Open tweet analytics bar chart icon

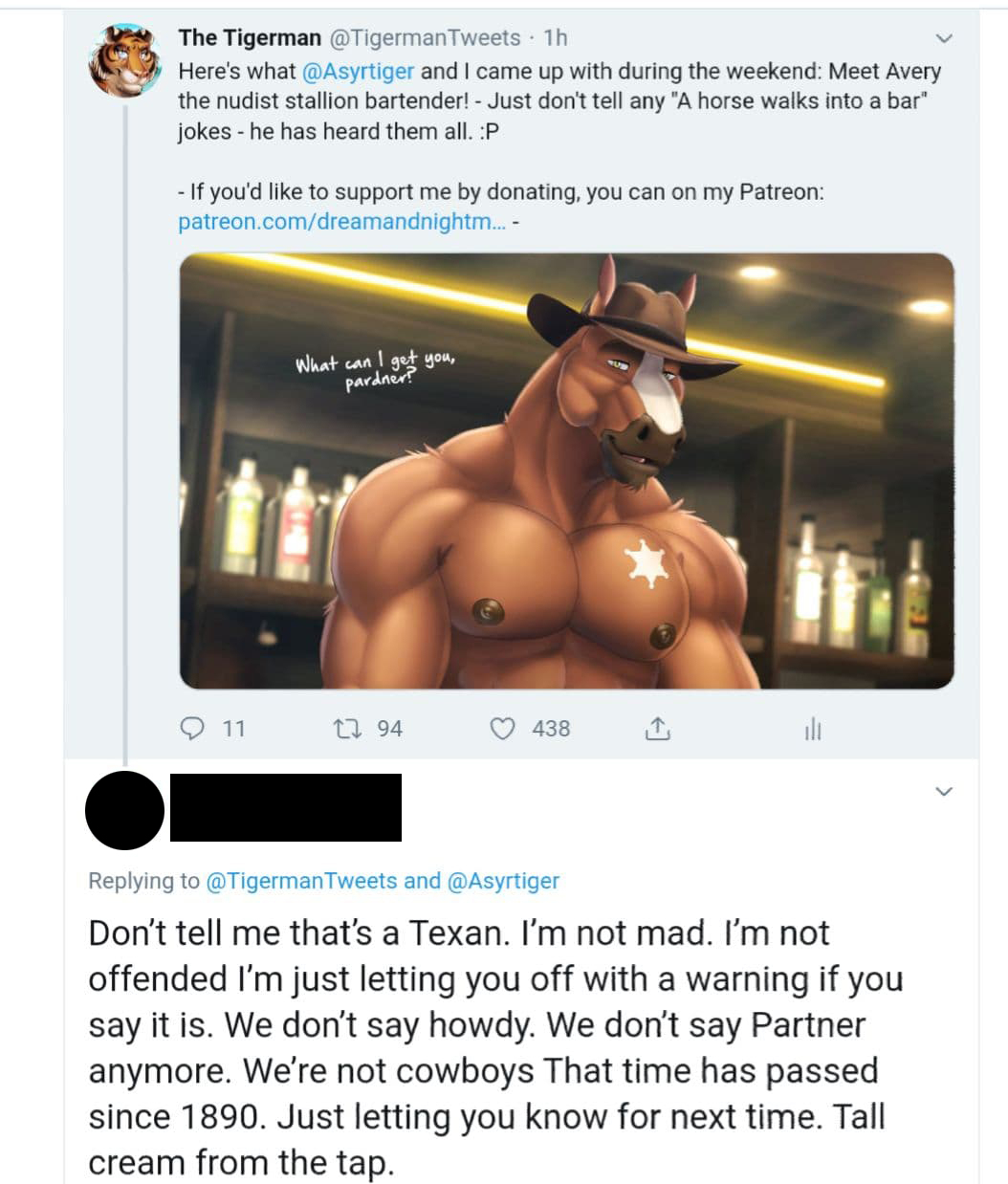812,731
